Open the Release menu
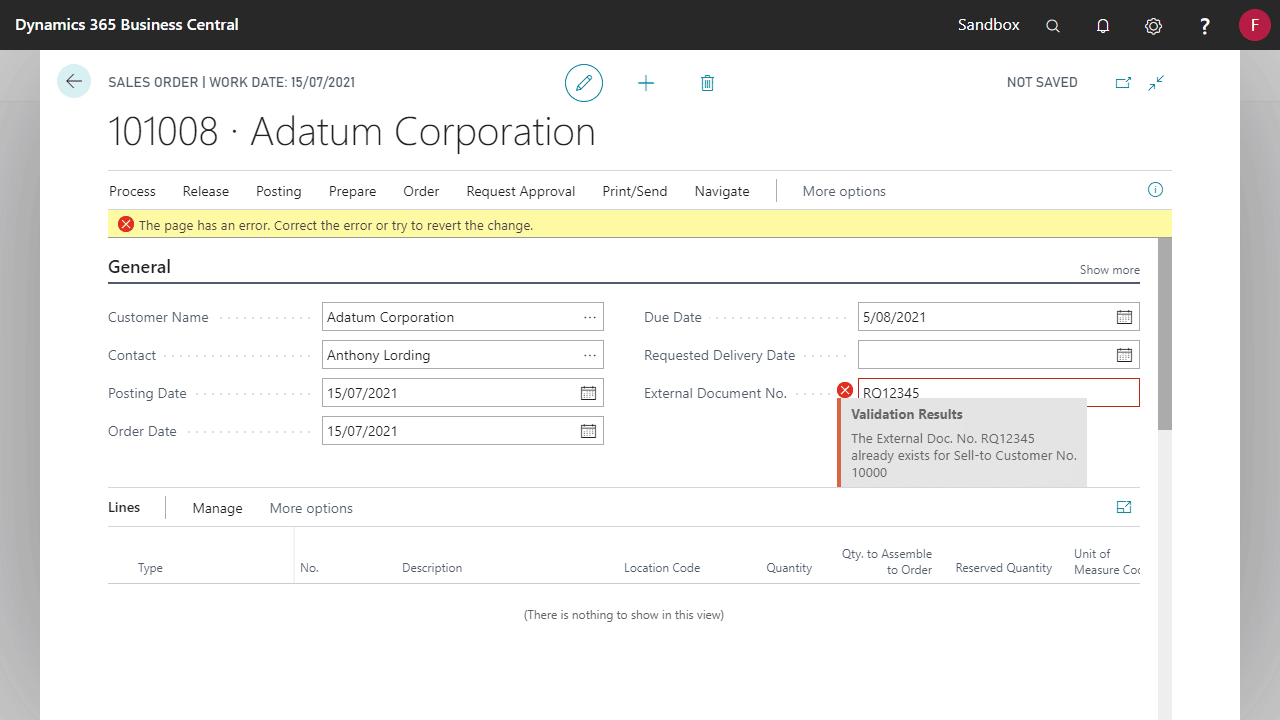This screenshot has height=720, width=1280. 206,191
